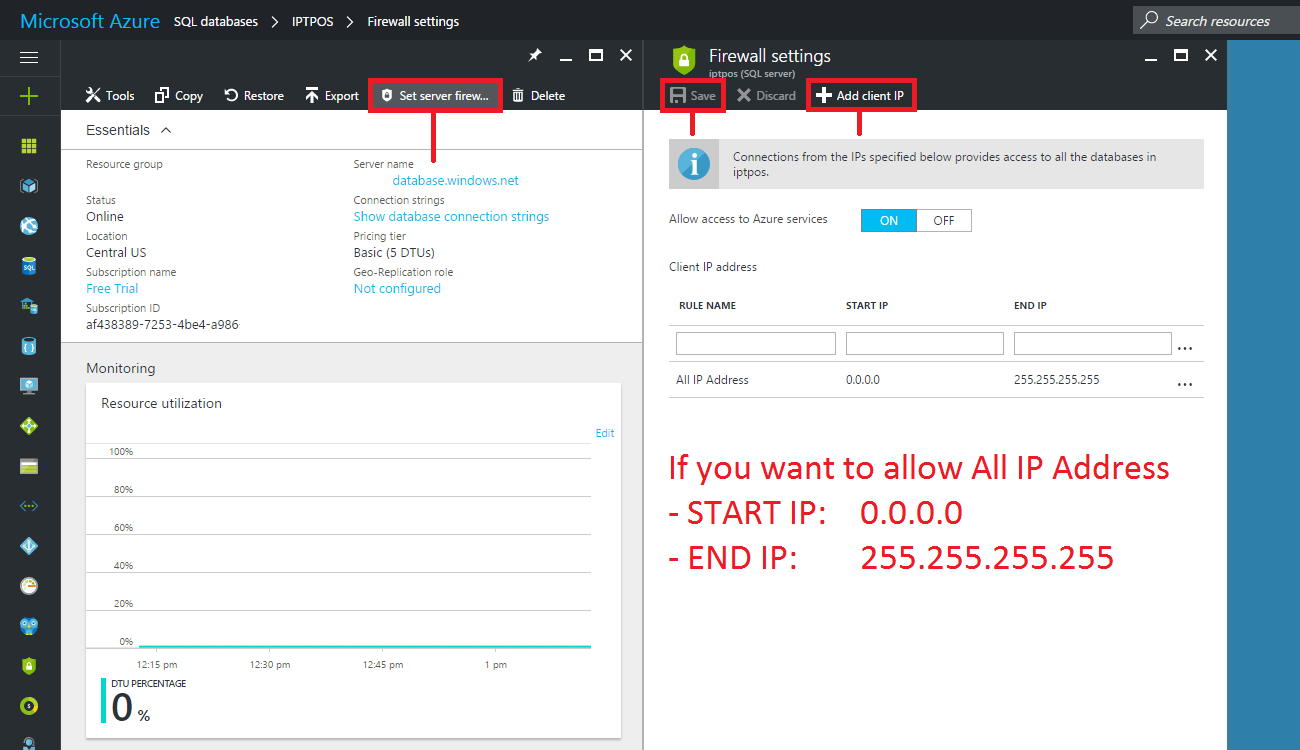The image size is (1300, 750).
Task: Click the green plus New resource icon
Action: click(x=29, y=97)
